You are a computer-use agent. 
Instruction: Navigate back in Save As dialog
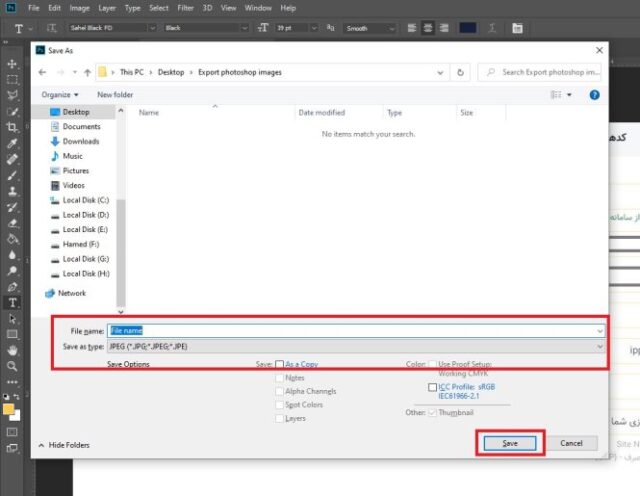click(x=42, y=72)
